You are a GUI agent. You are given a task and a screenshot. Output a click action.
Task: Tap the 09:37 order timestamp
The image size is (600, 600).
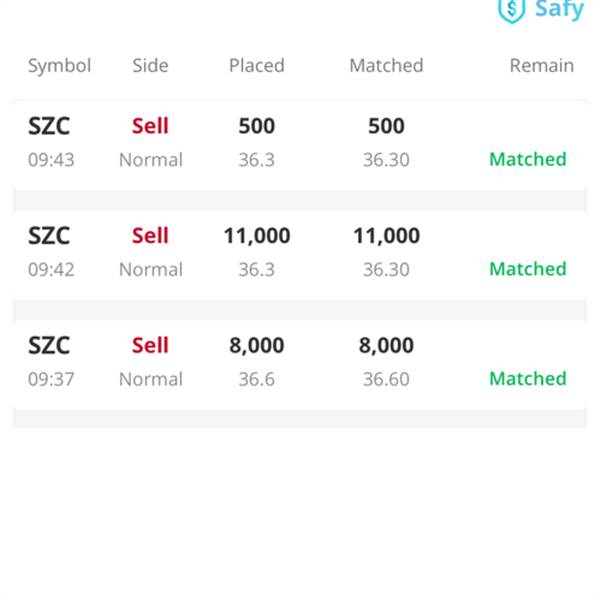point(51,380)
